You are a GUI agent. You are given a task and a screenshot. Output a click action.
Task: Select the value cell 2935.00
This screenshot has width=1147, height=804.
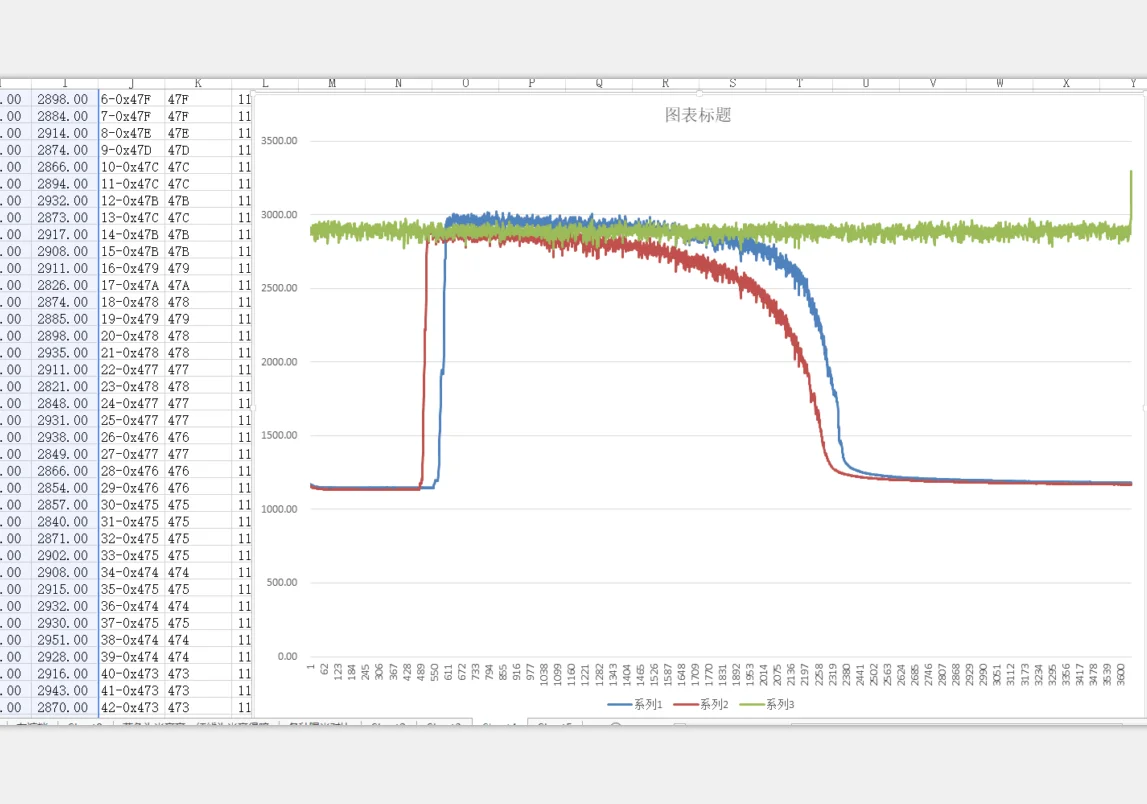coord(64,352)
